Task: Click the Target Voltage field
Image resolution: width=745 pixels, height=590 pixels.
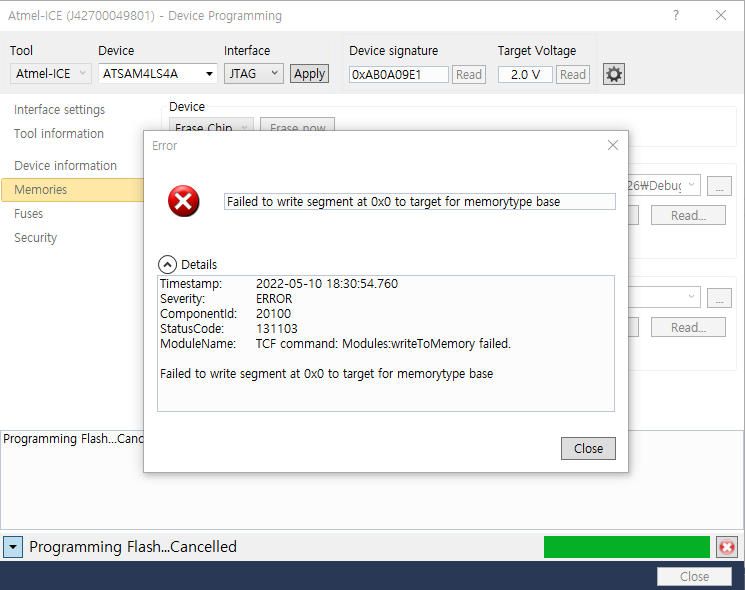Action: point(525,75)
